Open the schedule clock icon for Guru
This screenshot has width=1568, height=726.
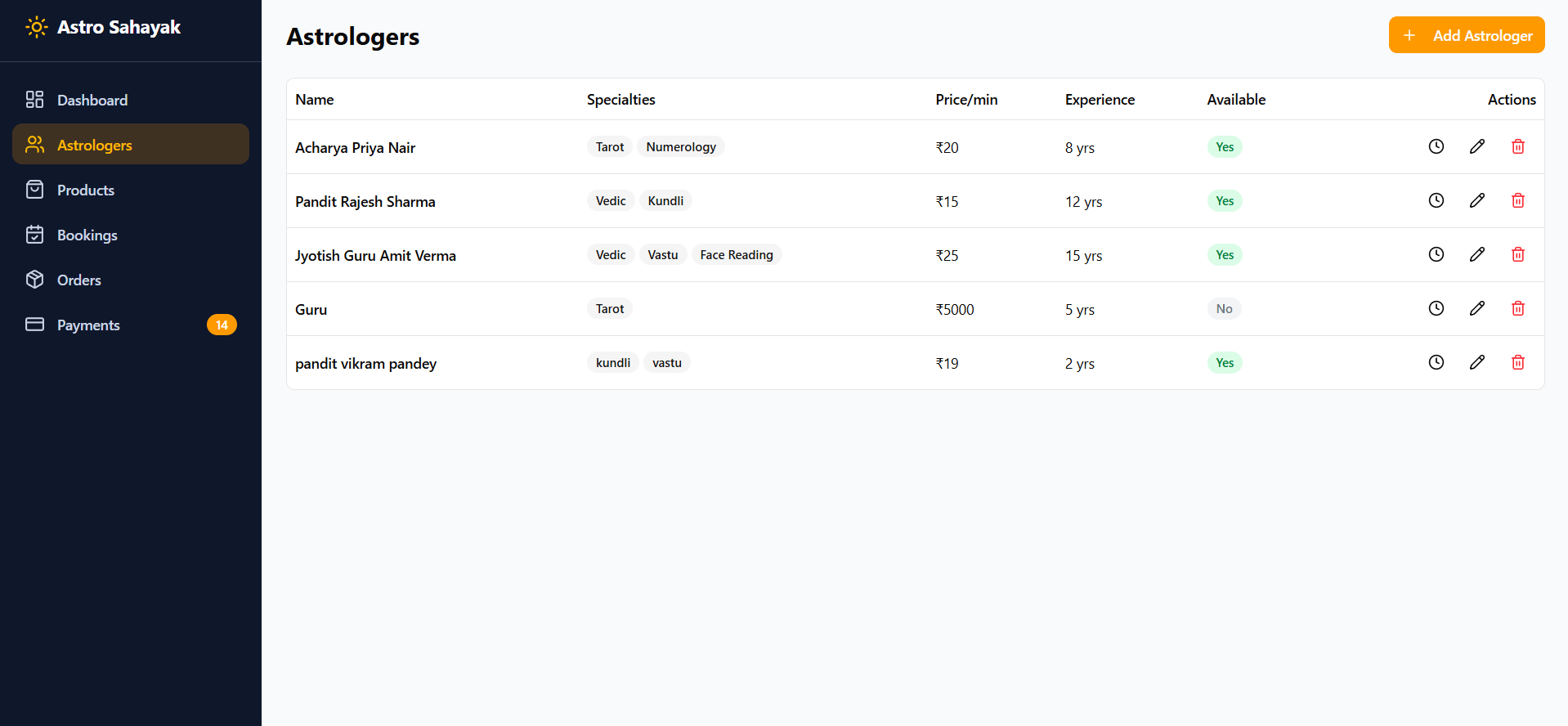tap(1436, 308)
